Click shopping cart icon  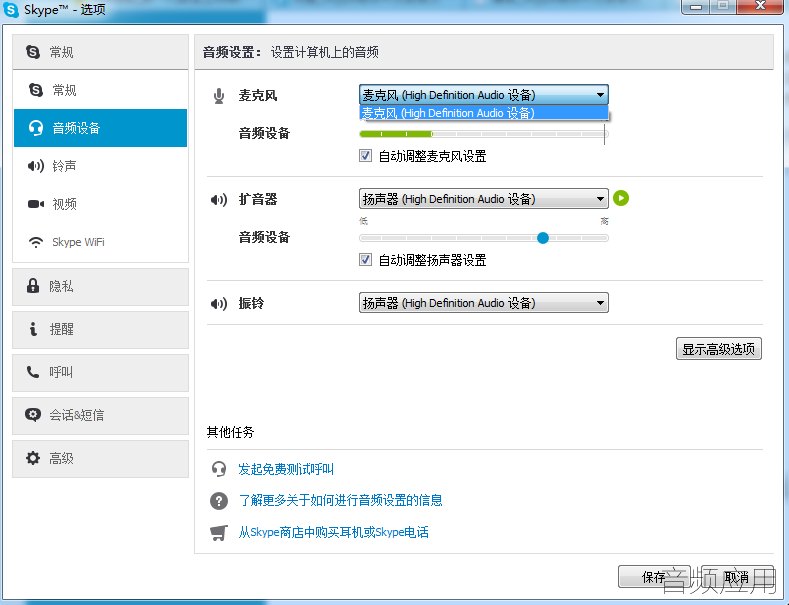pos(219,533)
